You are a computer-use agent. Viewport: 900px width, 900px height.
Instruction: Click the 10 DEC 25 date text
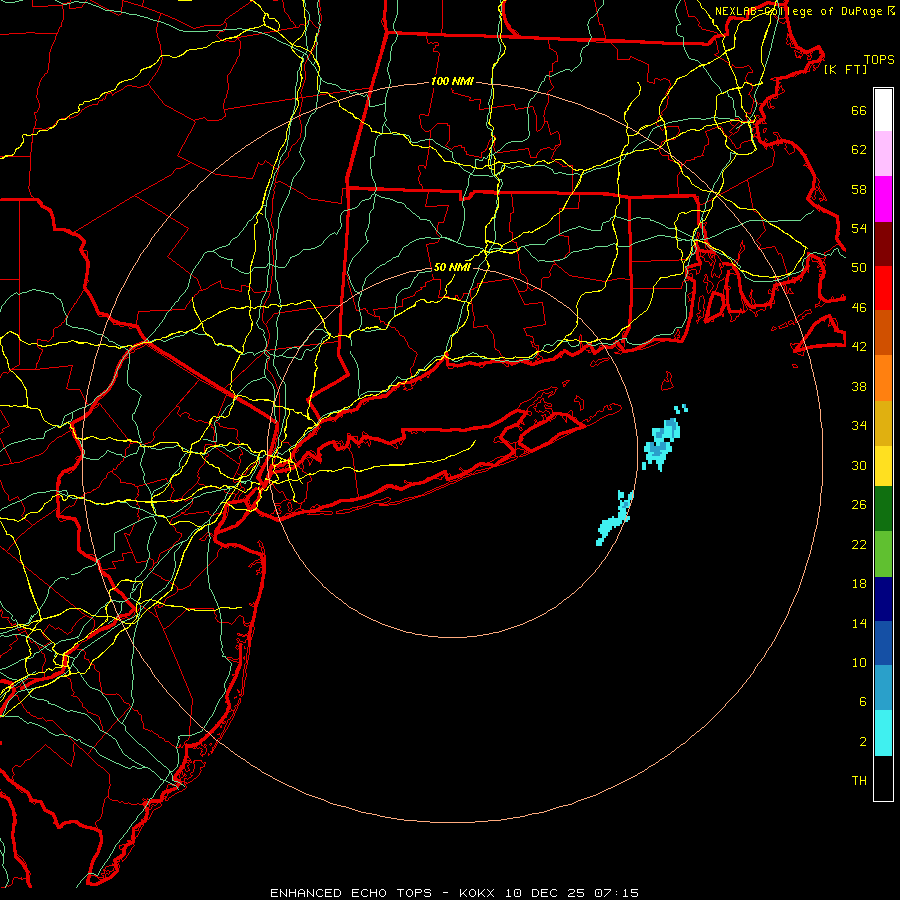pyautogui.click(x=545, y=893)
